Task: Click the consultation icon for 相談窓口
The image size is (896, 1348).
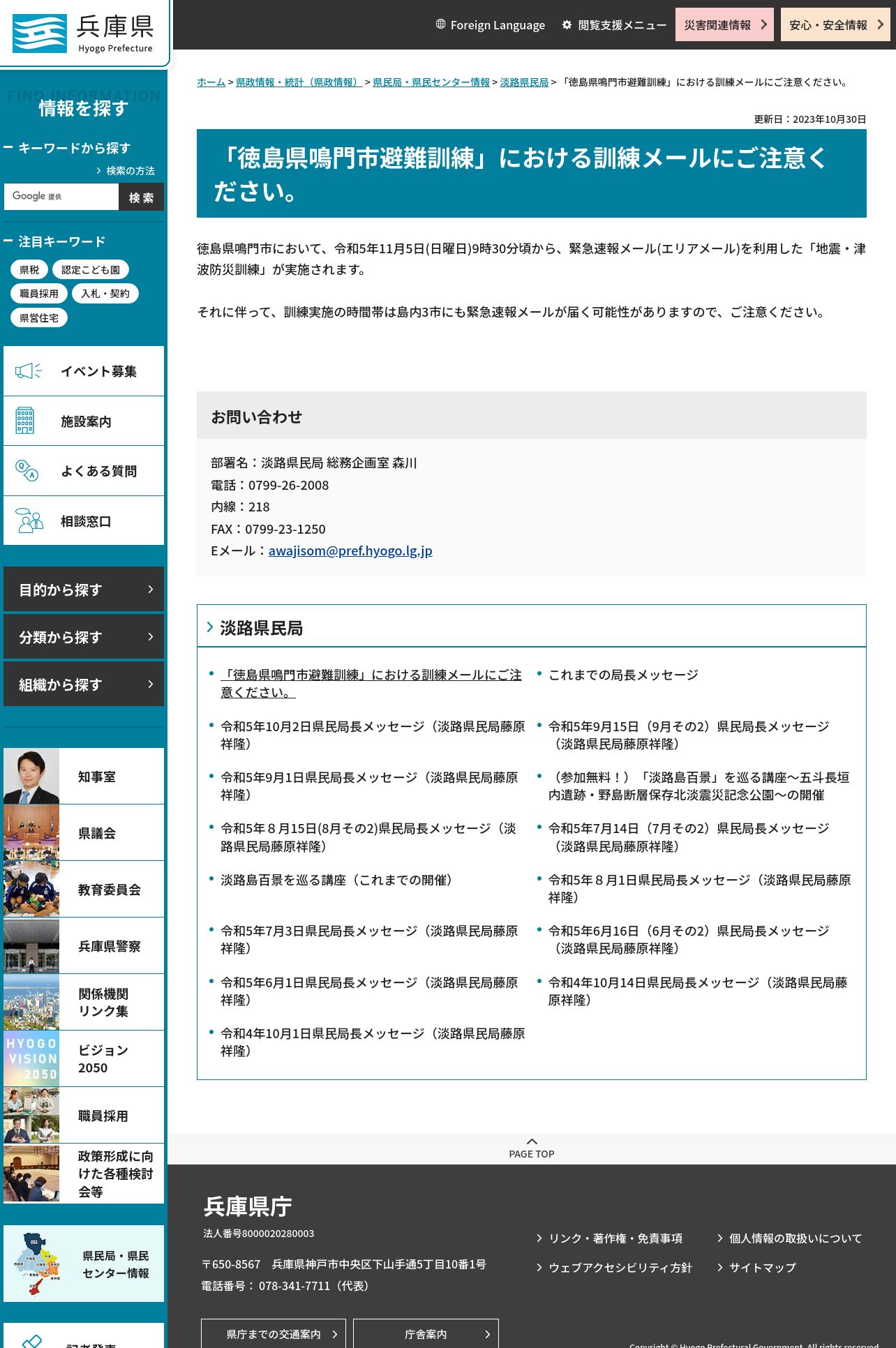Action: point(29,521)
